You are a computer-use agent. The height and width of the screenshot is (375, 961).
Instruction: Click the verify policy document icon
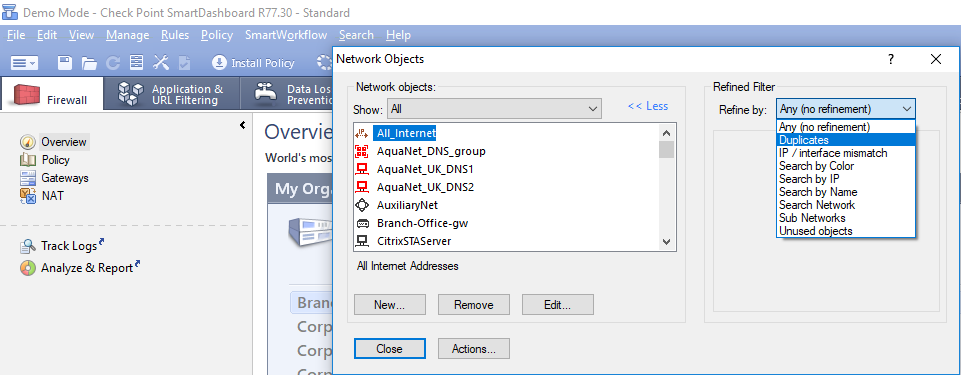coord(184,62)
